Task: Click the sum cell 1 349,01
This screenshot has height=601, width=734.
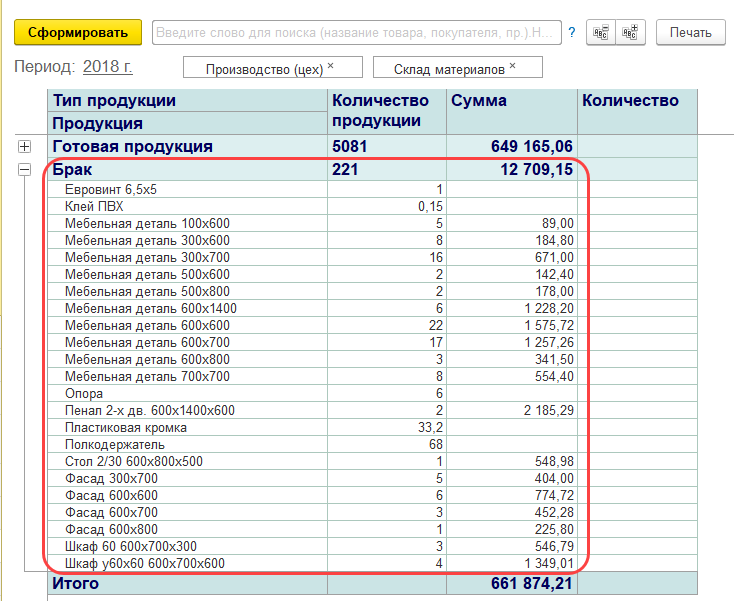Action: [549, 564]
